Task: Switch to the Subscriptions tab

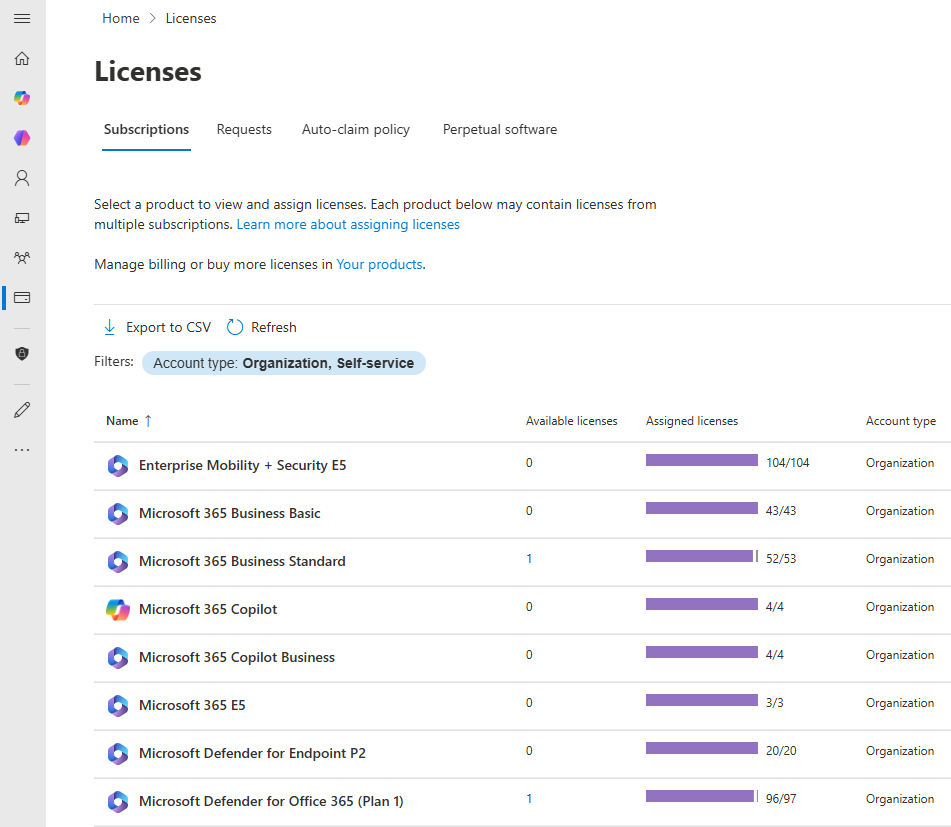Action: [146, 129]
